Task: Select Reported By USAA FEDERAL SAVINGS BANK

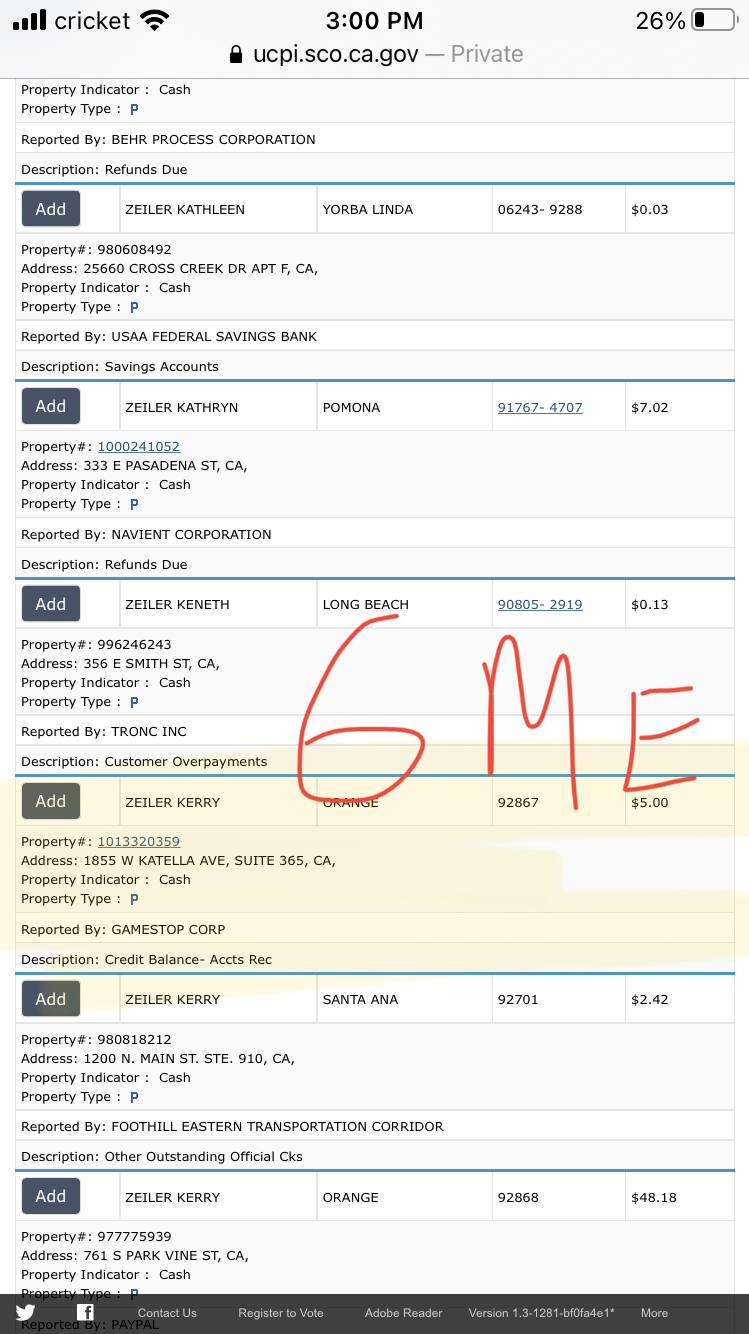Action: coord(375,336)
